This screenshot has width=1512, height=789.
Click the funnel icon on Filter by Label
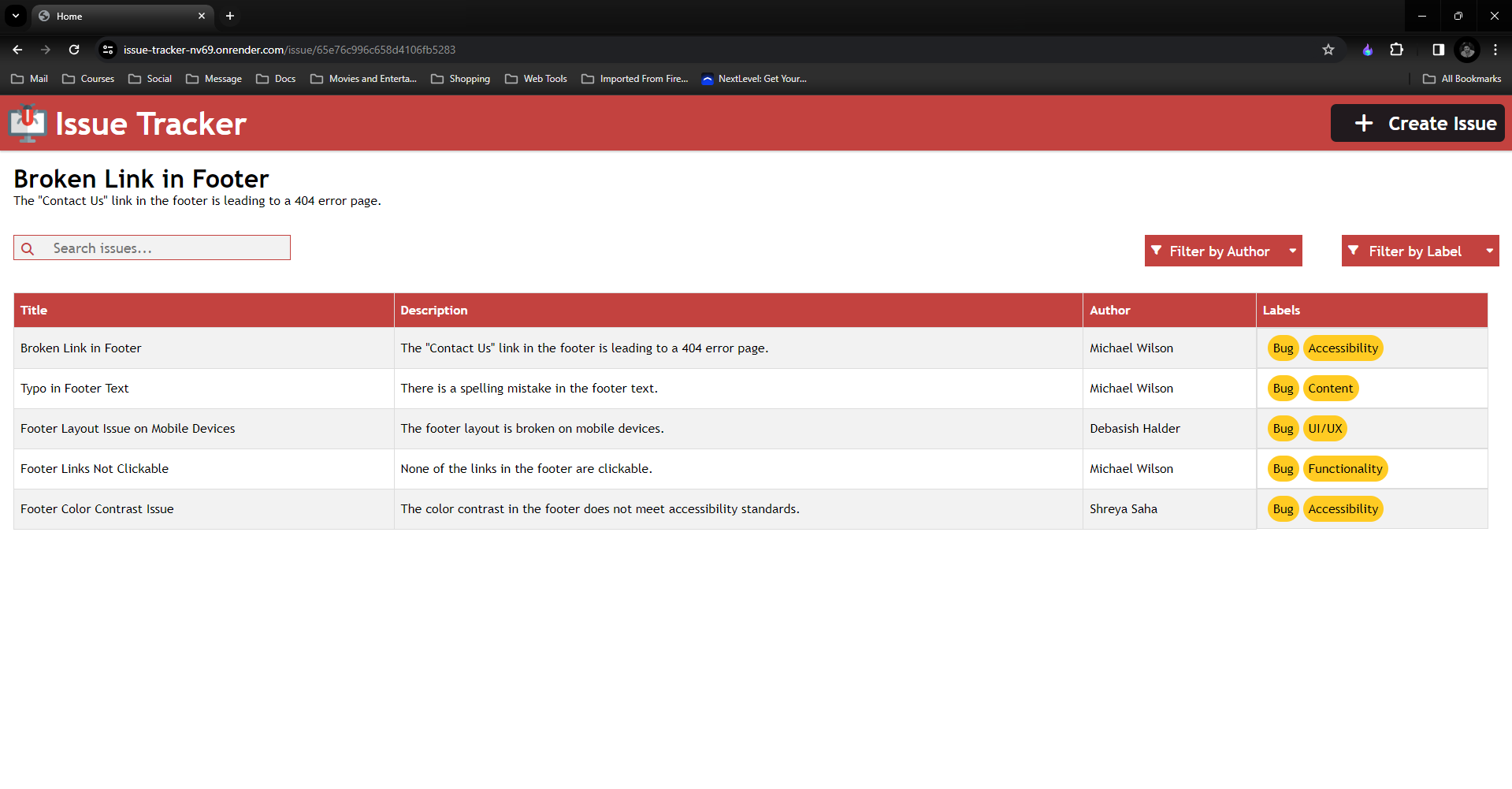tap(1353, 251)
